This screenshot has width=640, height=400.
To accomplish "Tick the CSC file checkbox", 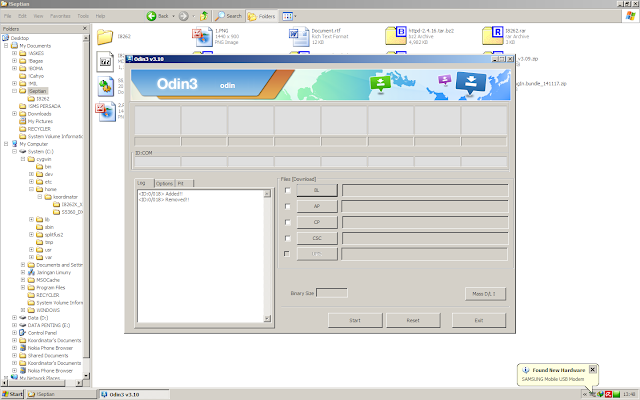I will (287, 238).
